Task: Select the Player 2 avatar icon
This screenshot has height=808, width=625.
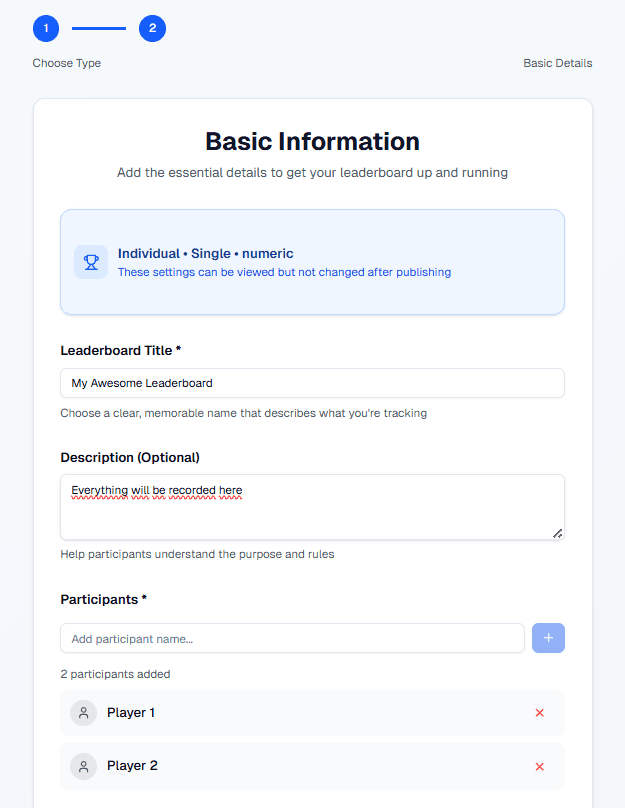Action: pos(83,765)
